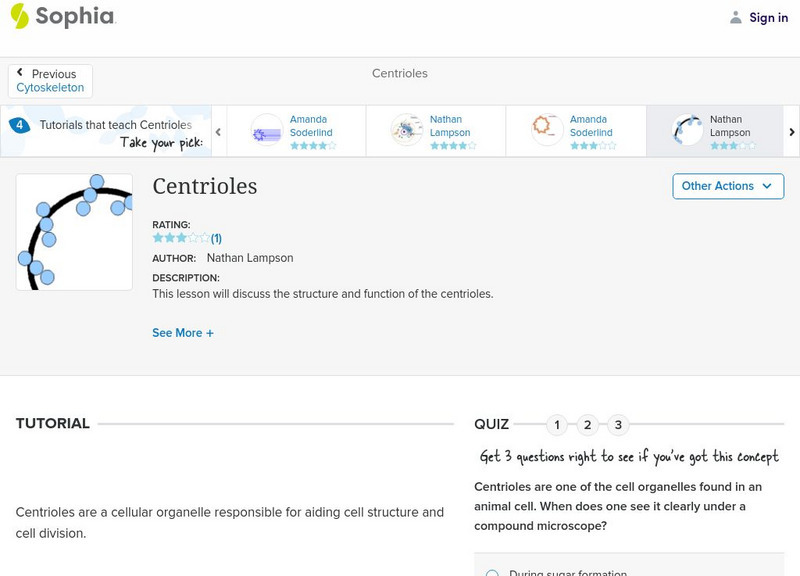Go to quiz question 1

coord(557,425)
